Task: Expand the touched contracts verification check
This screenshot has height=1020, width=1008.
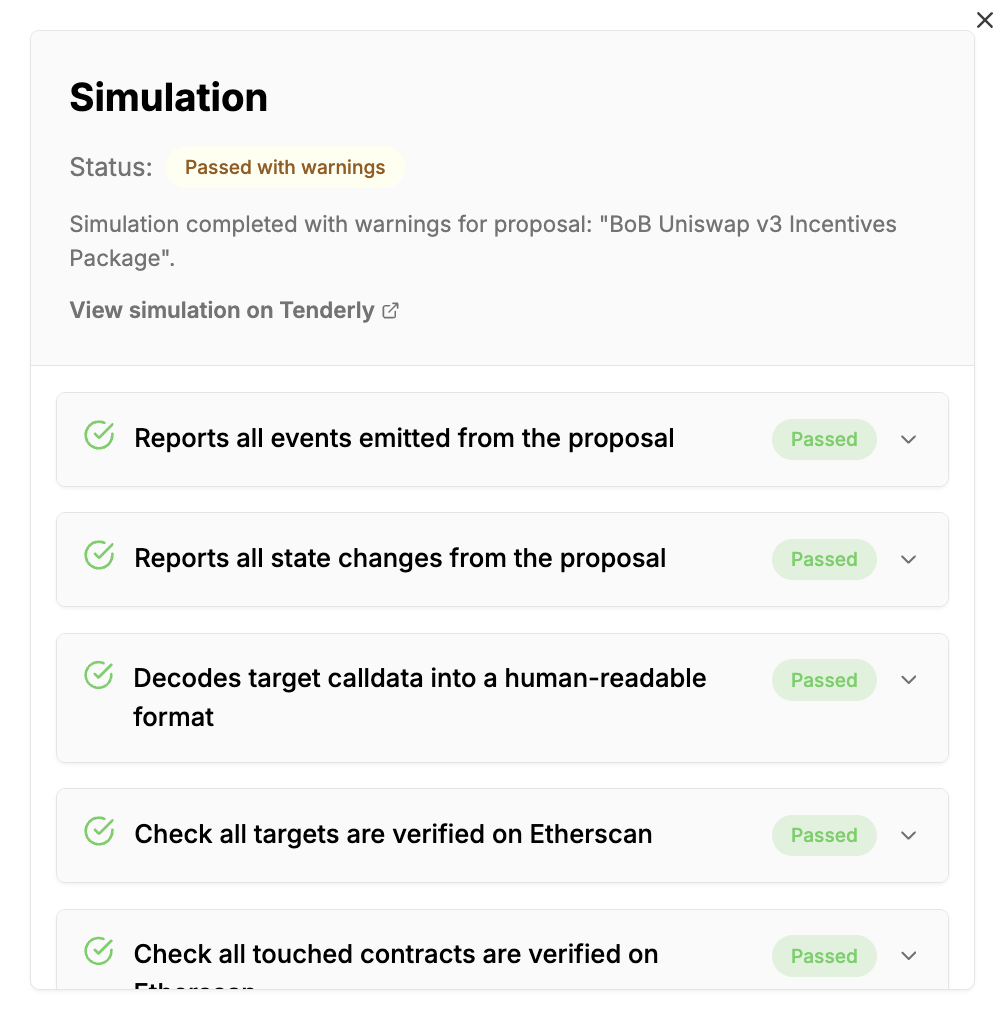Action: 908,955
